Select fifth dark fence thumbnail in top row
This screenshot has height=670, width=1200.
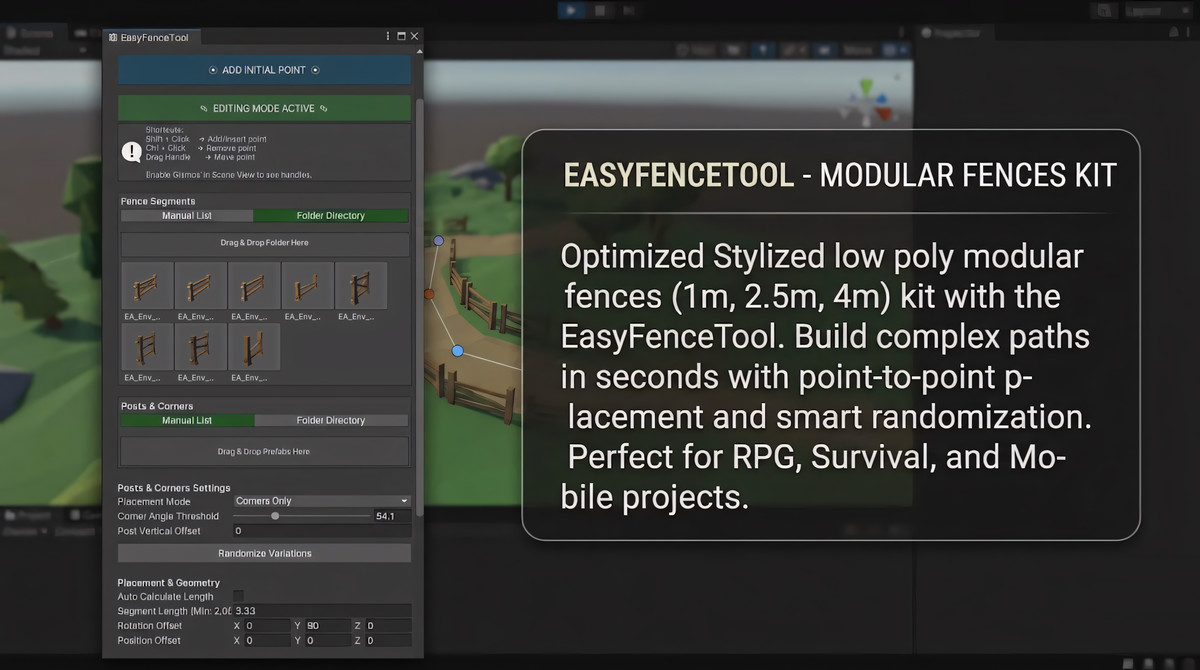tap(361, 286)
